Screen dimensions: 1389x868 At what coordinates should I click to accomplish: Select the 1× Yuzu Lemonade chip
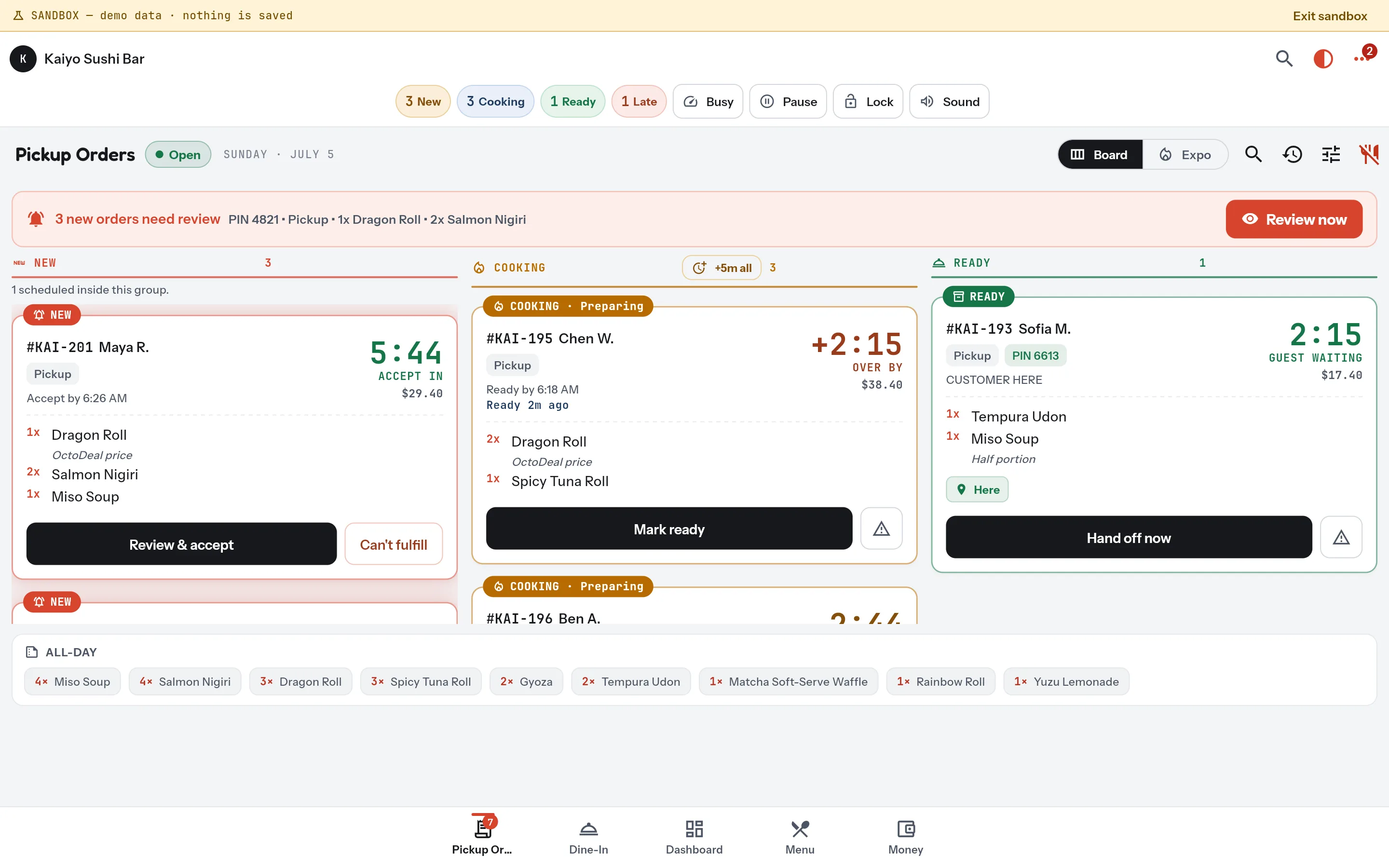[x=1066, y=681]
